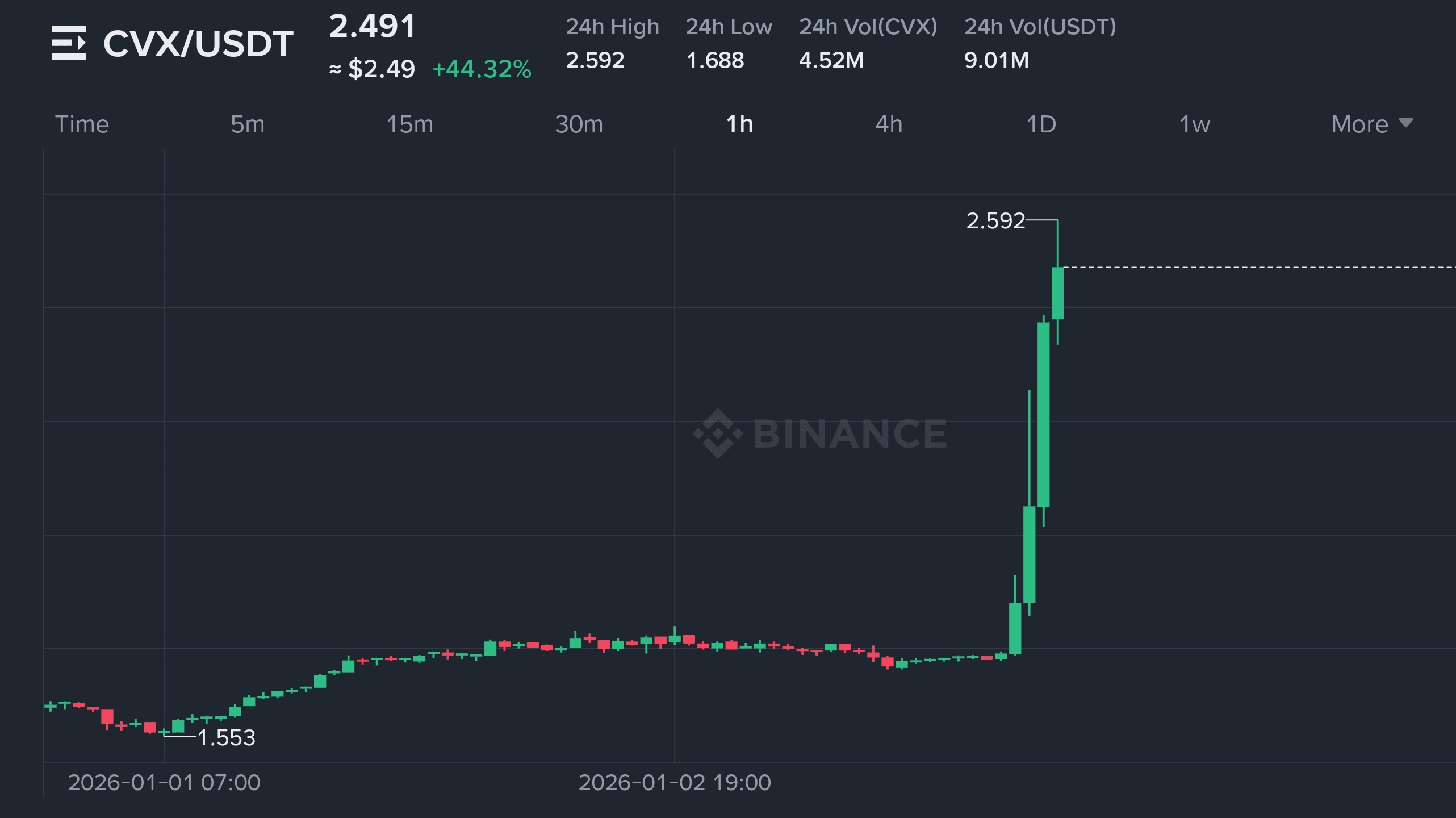1456x818 pixels.
Task: Select the 1h chart interval
Action: coord(738,124)
